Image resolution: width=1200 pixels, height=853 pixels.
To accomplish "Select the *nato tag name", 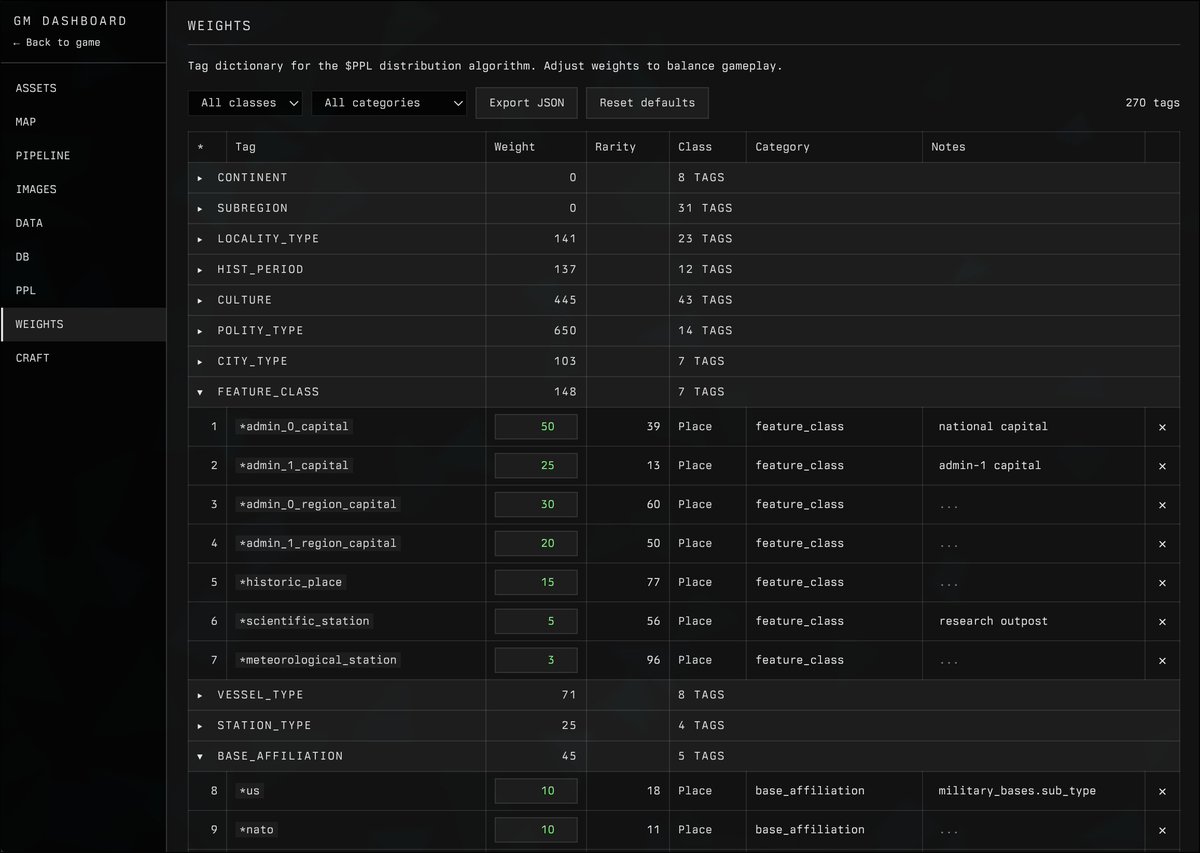I will tap(256, 830).
